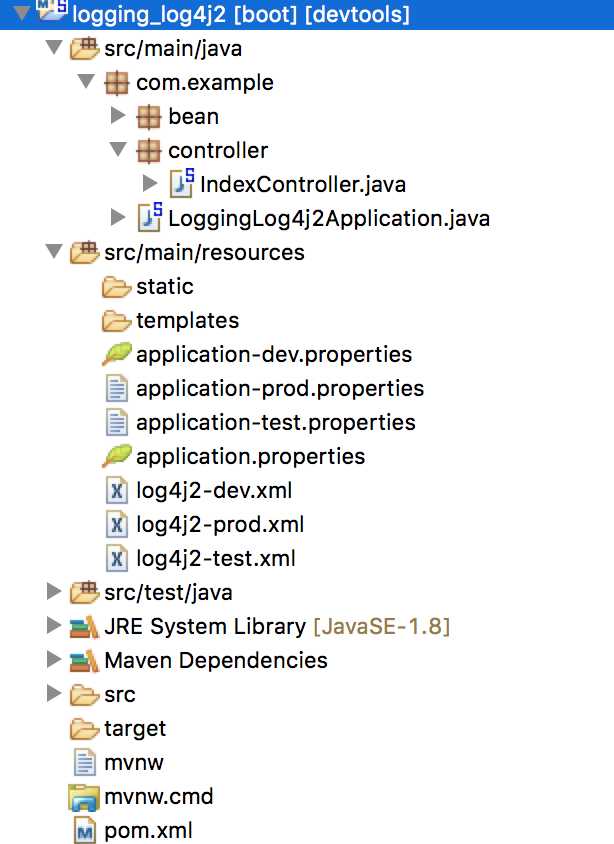This screenshot has height=844, width=614.
Task: Click the controller package icon
Action: tap(149, 151)
